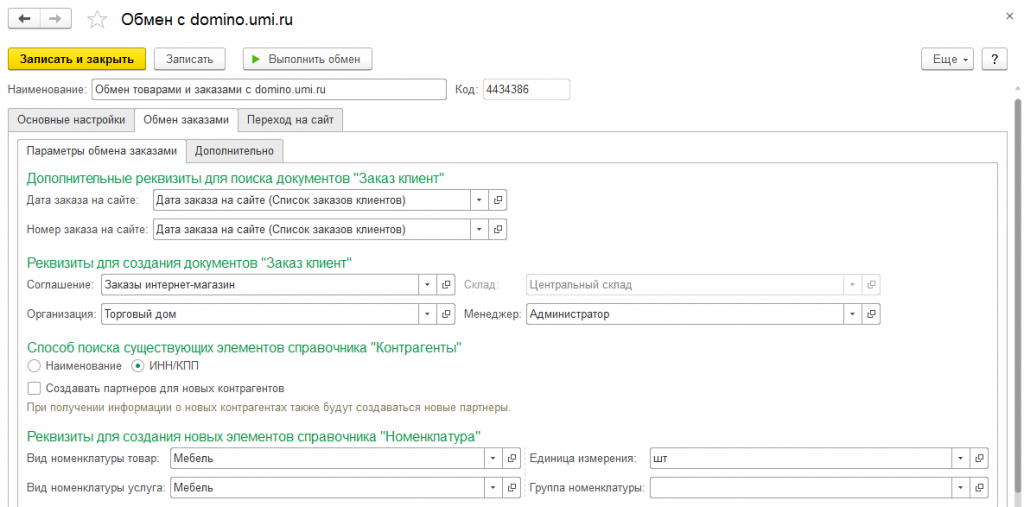
Task: Open selected item icon next to Организация field
Action: pyautogui.click(x=447, y=314)
